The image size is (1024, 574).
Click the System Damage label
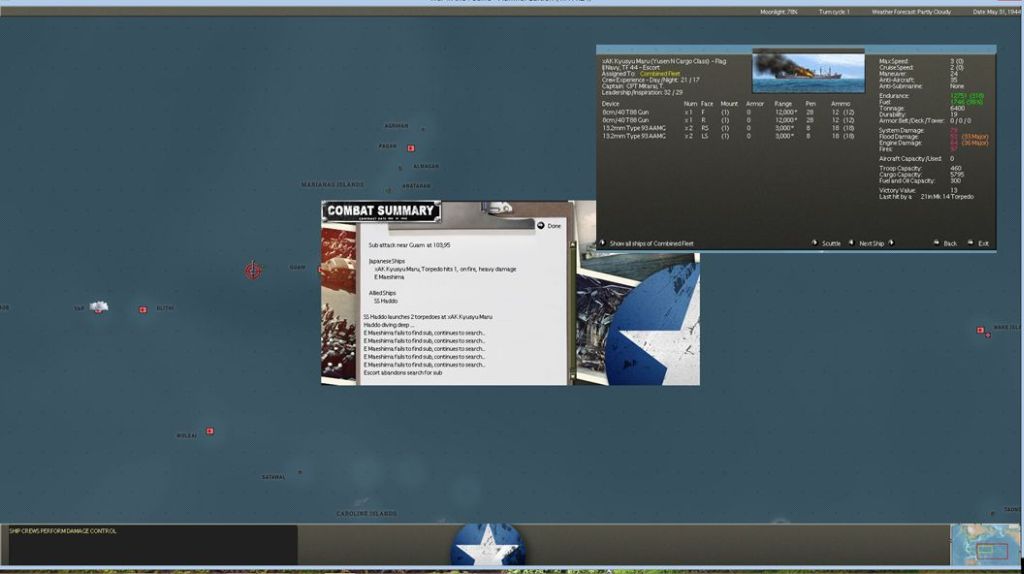902,131
